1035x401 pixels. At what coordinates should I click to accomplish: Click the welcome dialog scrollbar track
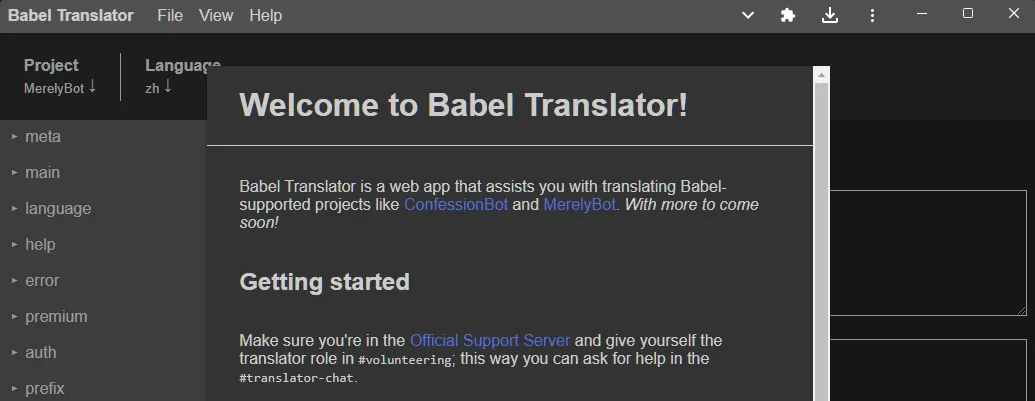click(821, 241)
